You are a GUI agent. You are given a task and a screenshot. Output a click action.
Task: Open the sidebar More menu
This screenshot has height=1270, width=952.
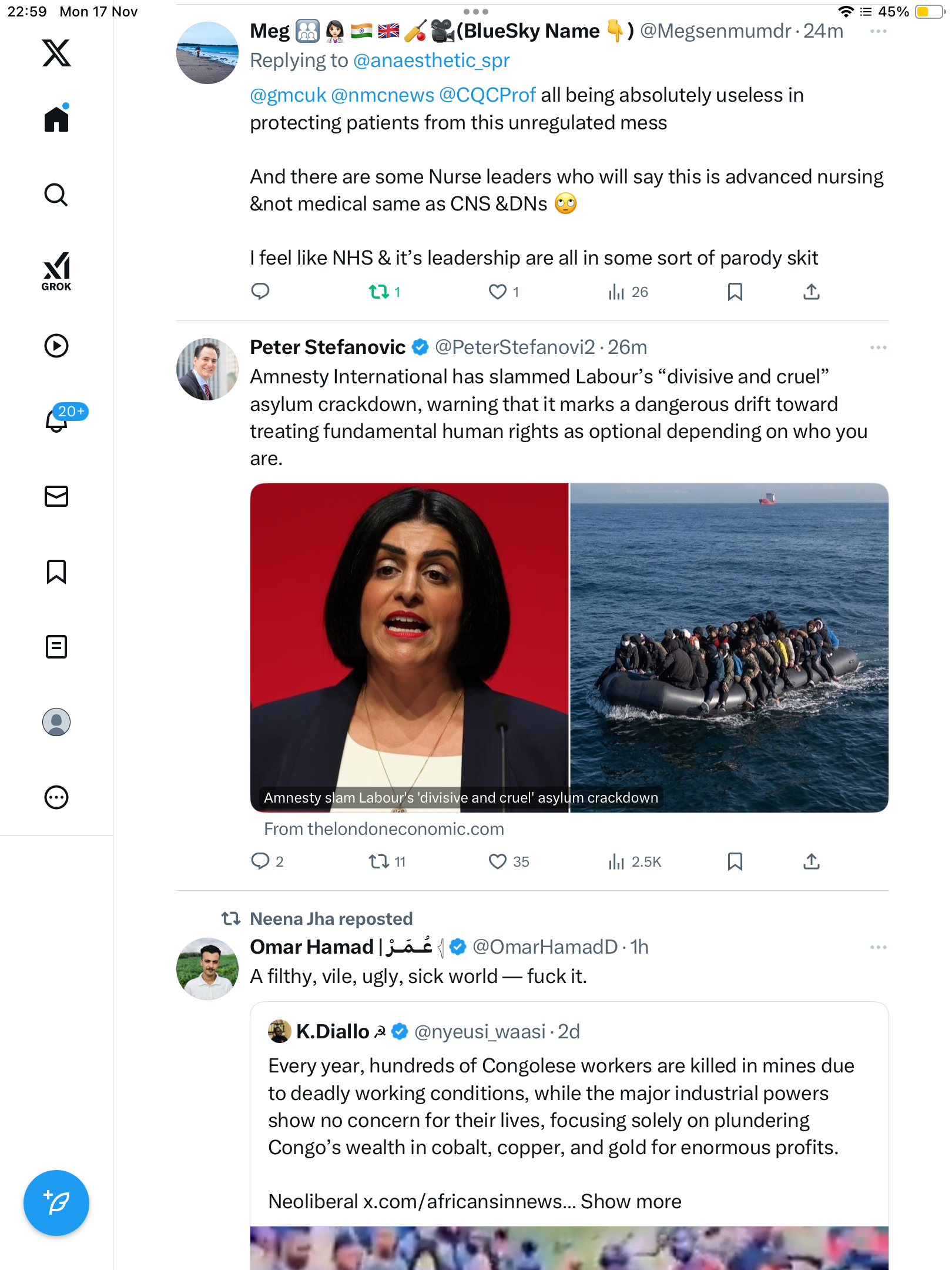(x=56, y=797)
